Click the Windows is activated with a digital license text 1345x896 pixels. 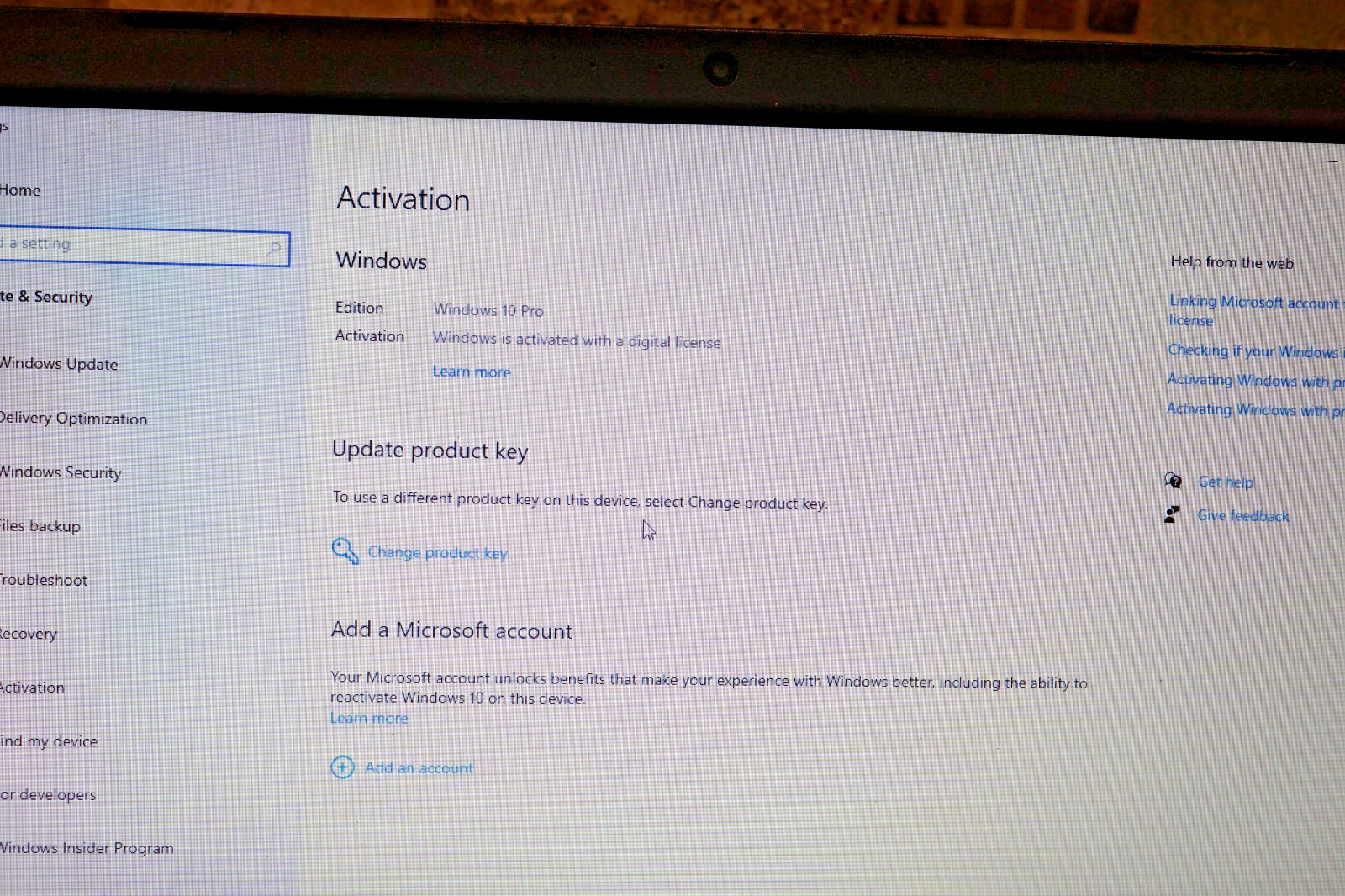[x=577, y=340]
